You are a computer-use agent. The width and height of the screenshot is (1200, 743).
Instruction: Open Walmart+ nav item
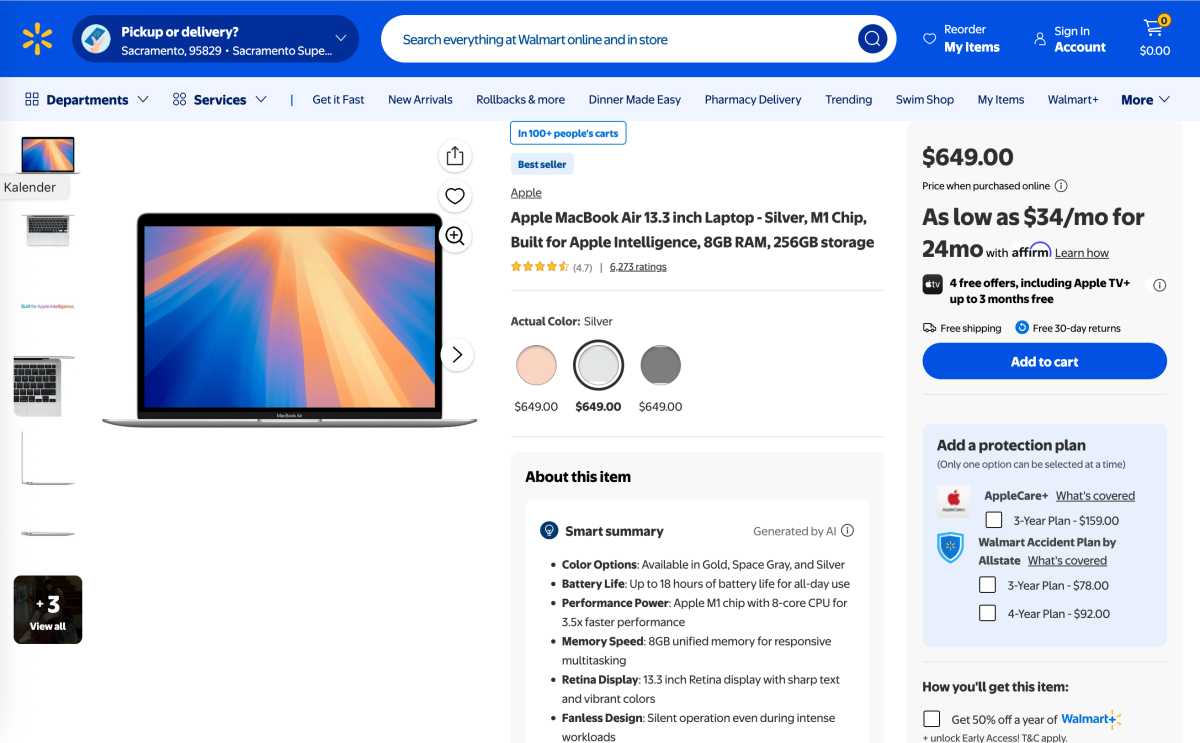coord(1073,99)
